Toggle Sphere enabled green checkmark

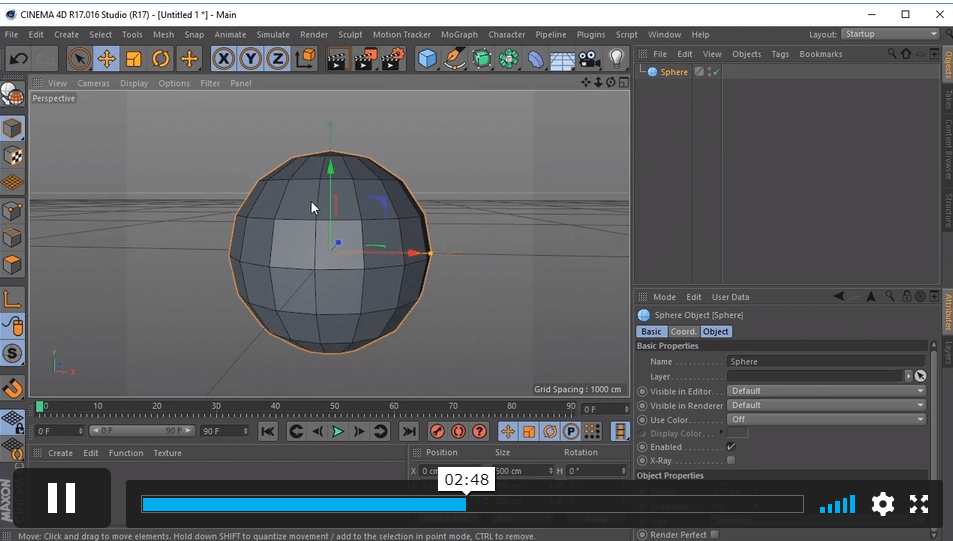pos(716,72)
